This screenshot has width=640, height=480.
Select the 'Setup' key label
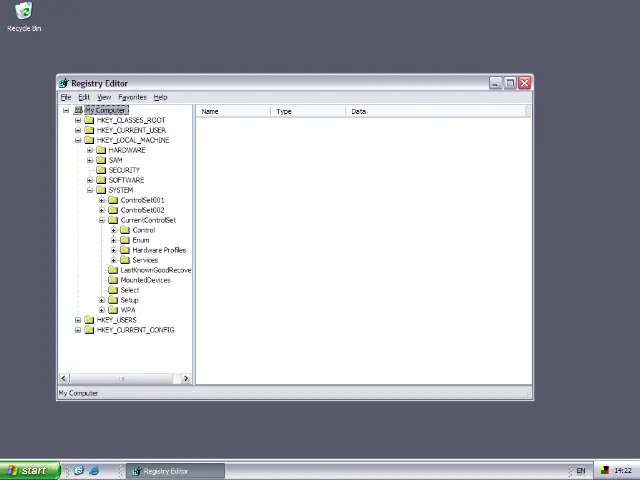(129, 300)
